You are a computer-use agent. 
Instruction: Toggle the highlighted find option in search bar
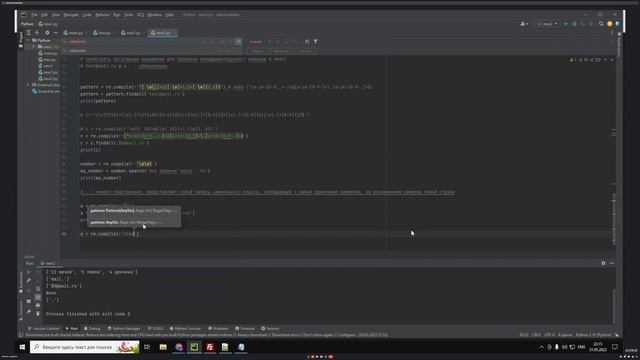[238, 42]
